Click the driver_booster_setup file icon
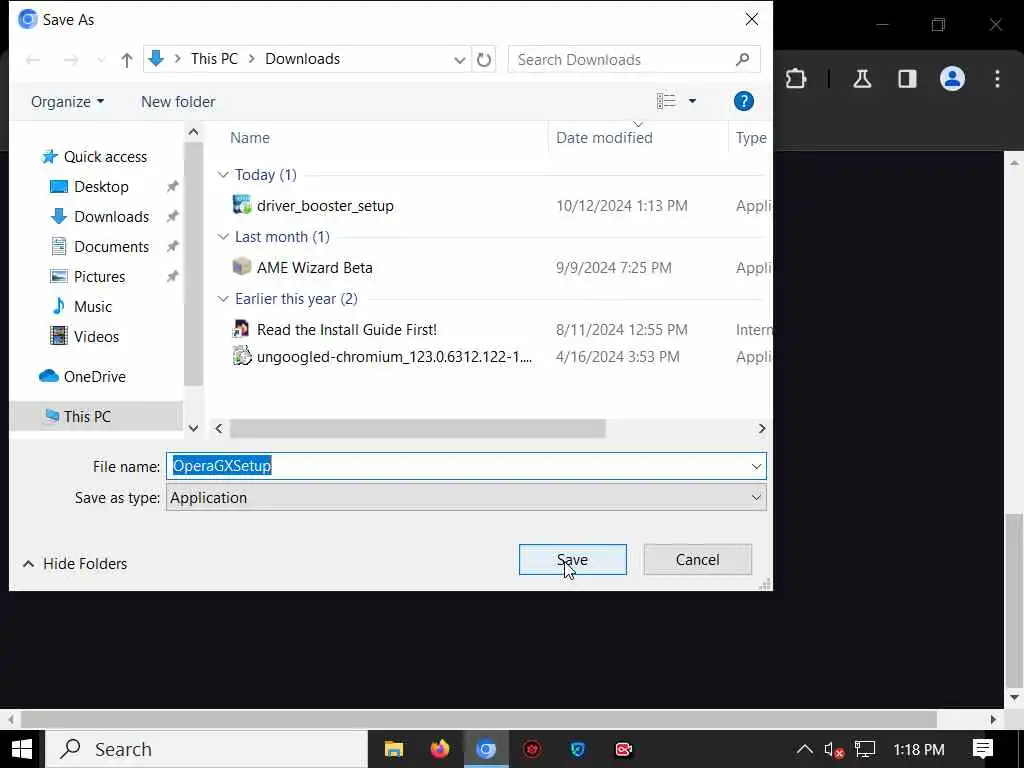 pyautogui.click(x=242, y=205)
